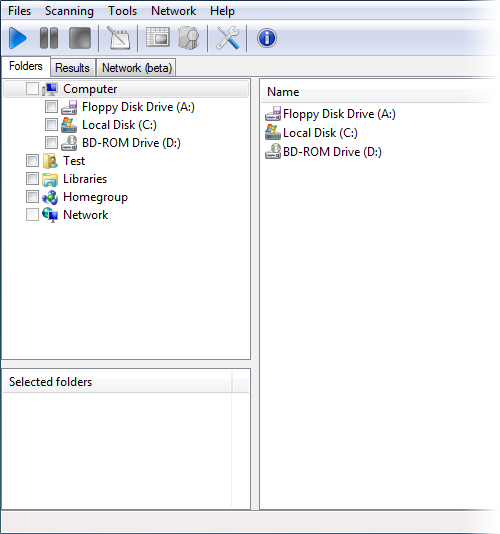The width and height of the screenshot is (500, 534).
Task: Stop the scan with the square stop icon
Action: tap(80, 38)
